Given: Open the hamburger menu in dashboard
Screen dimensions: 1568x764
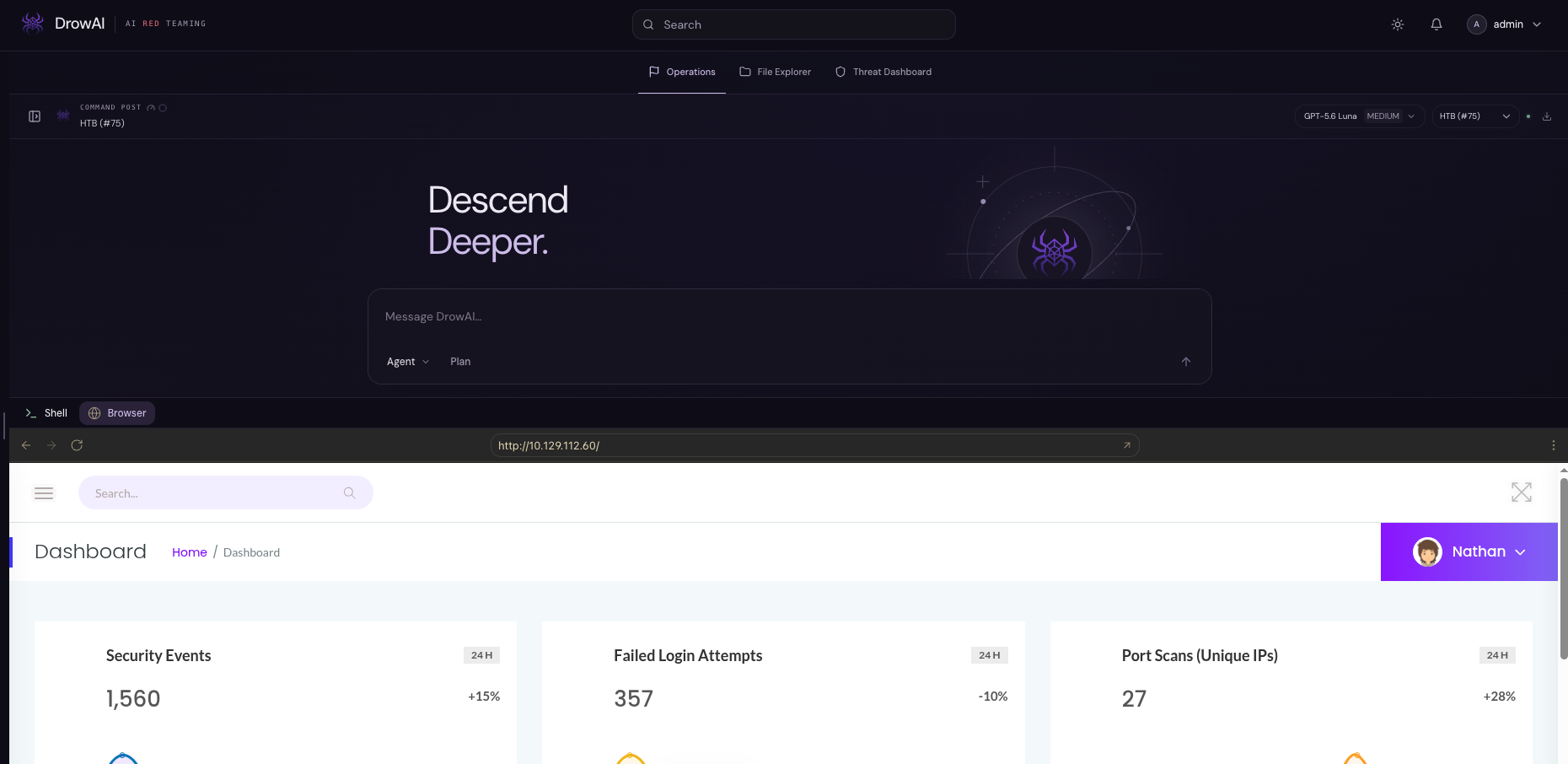Looking at the screenshot, I should click(x=44, y=493).
